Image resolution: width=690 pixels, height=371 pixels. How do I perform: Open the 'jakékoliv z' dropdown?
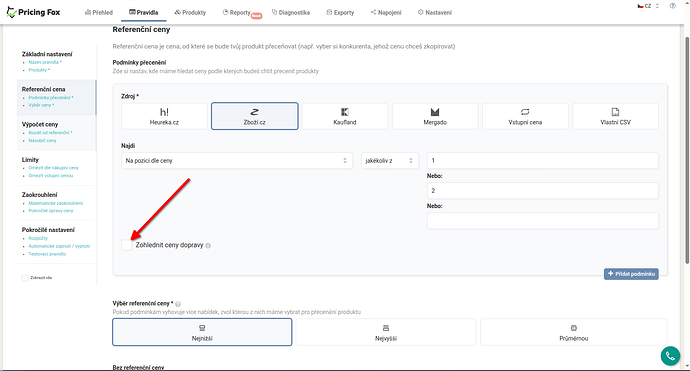[x=390, y=161]
